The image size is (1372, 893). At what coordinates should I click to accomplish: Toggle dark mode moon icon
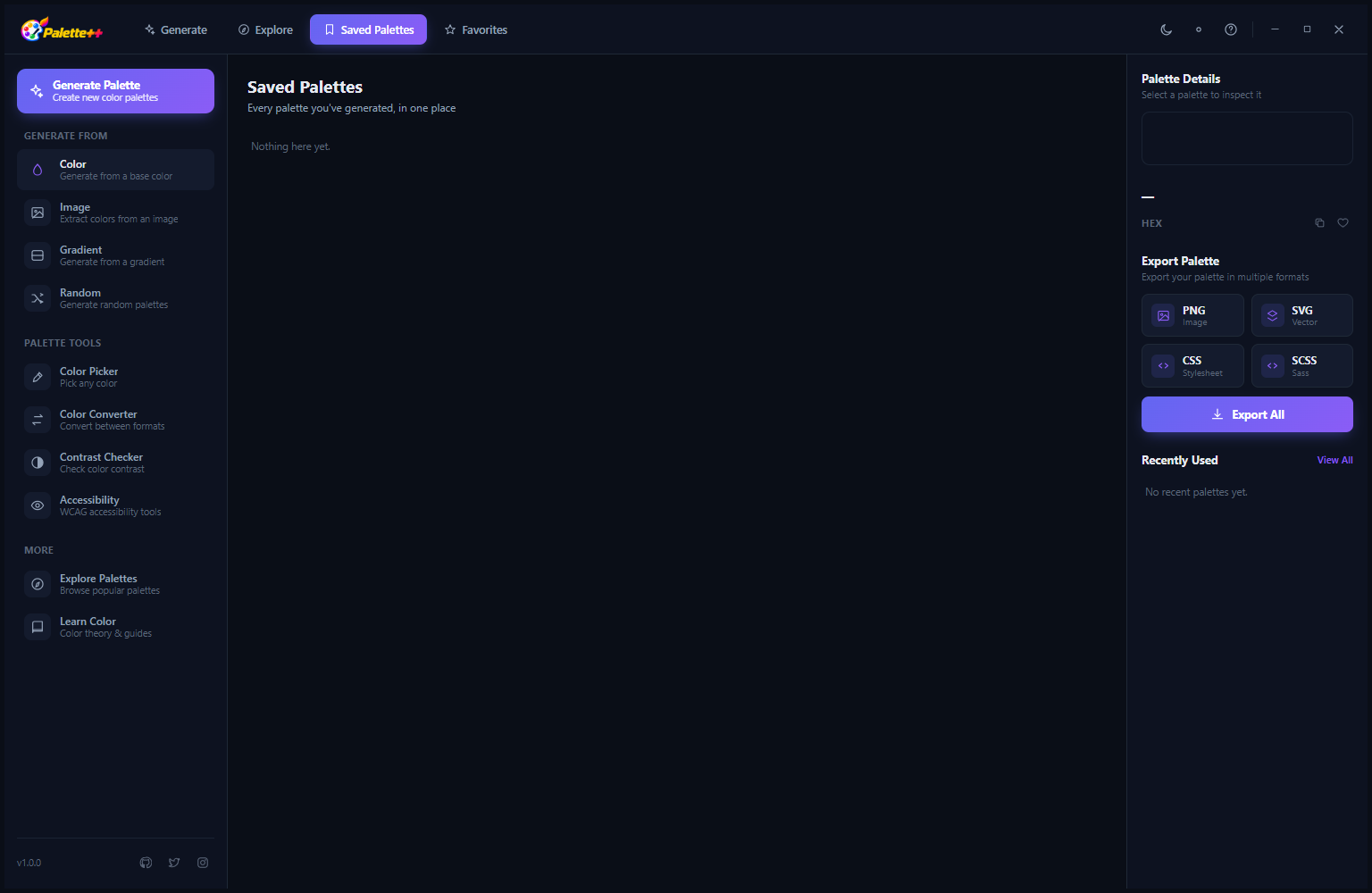pos(1167,29)
